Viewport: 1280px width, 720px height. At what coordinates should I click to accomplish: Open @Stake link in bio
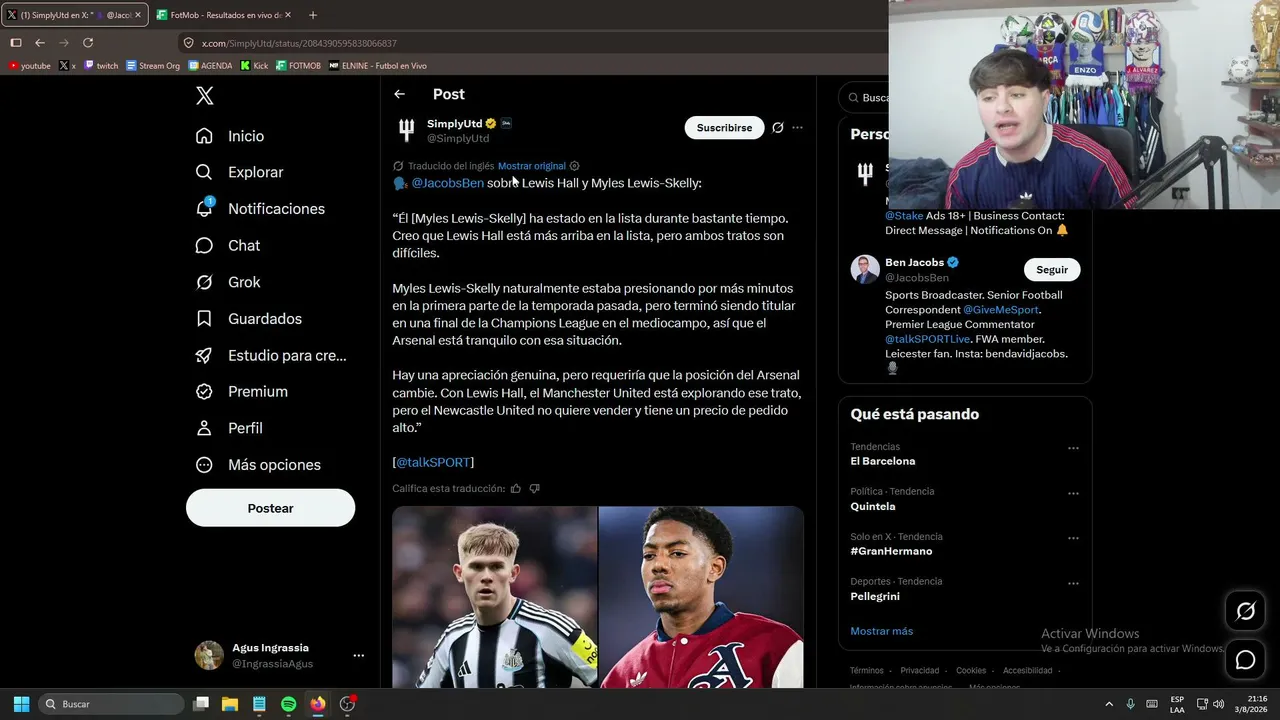coord(904,216)
